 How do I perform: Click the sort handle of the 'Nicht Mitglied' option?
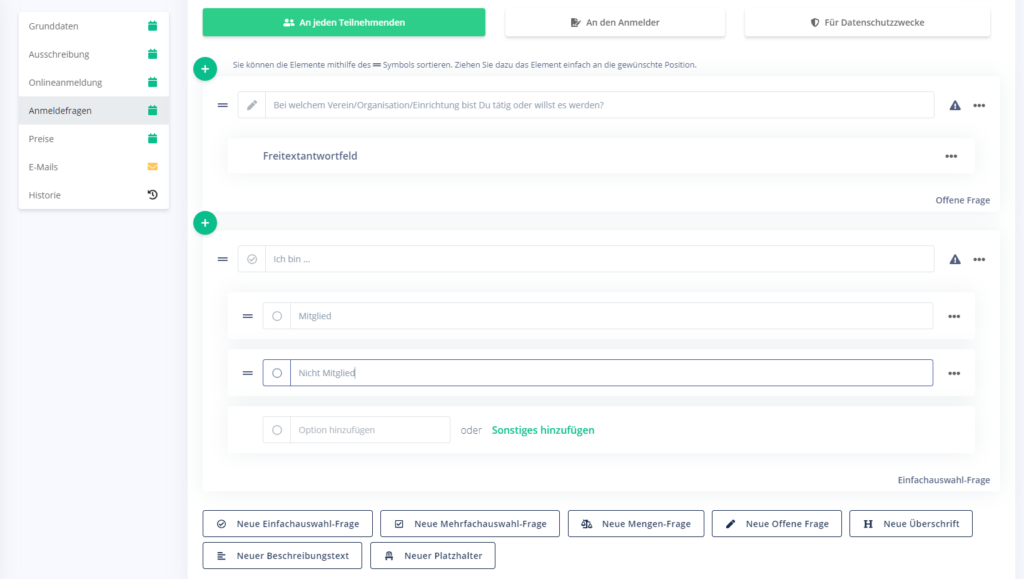click(247, 373)
